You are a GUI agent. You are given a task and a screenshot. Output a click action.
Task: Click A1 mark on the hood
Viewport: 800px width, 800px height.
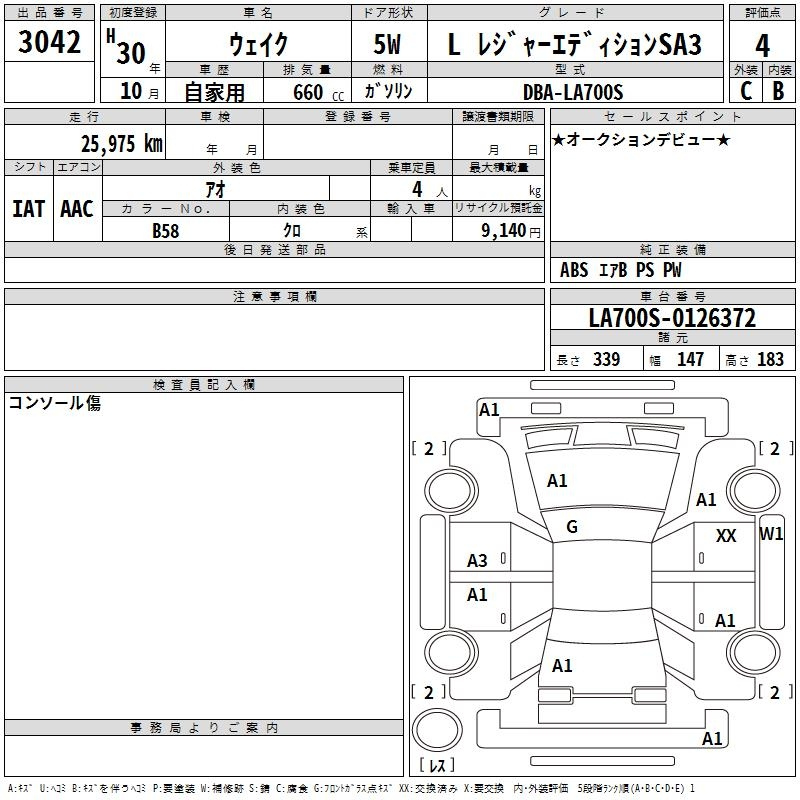(557, 481)
